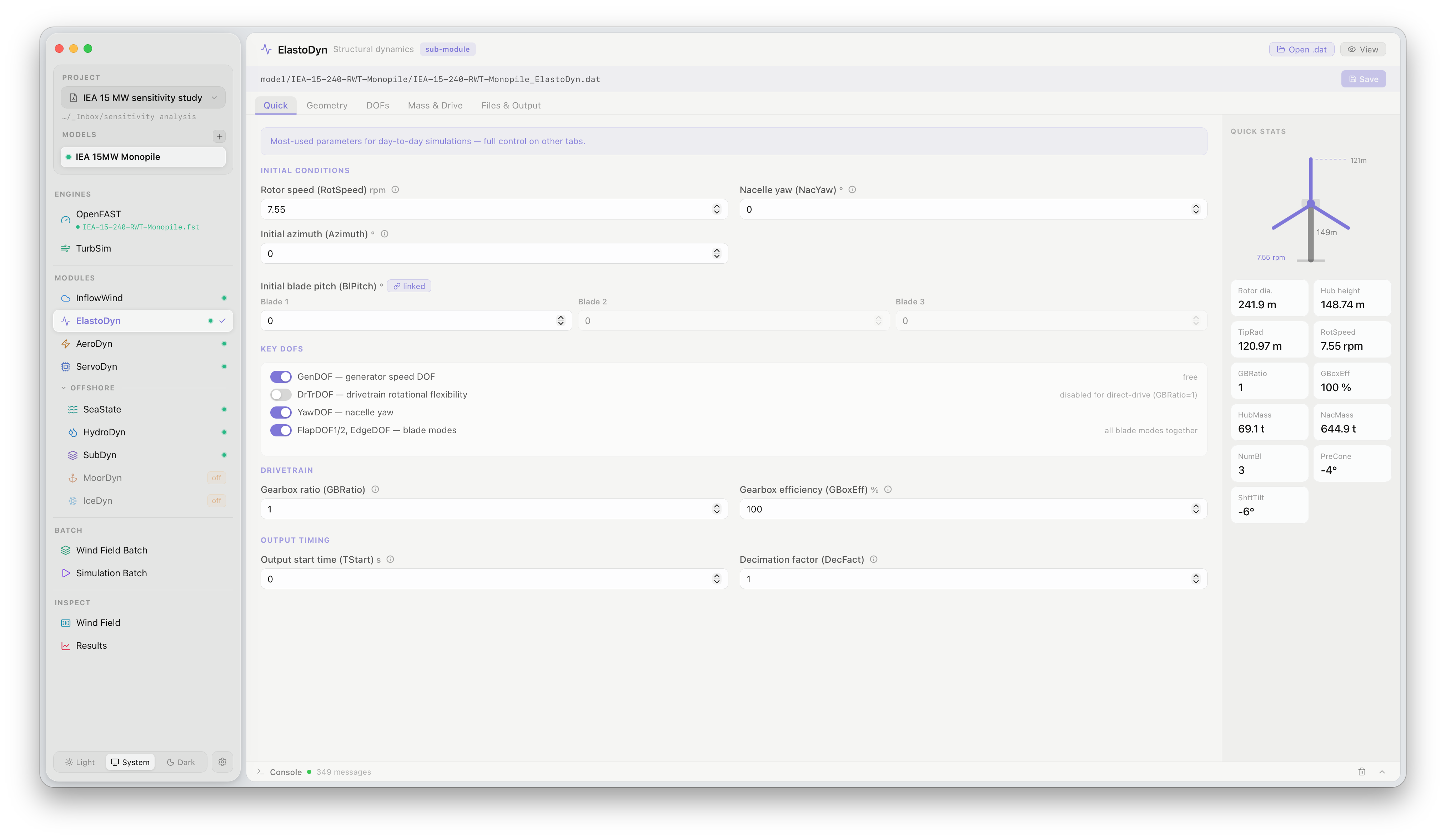Toggle MoorDyn off badge
The width and height of the screenshot is (1446, 840).
216,478
